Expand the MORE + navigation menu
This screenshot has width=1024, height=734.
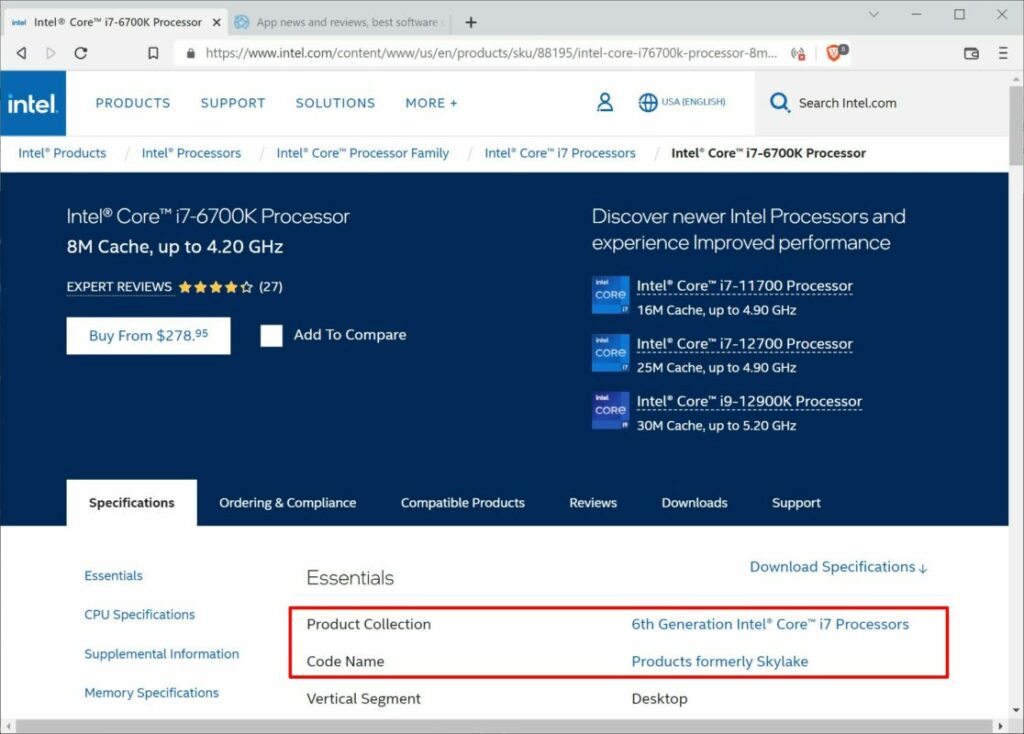431,102
